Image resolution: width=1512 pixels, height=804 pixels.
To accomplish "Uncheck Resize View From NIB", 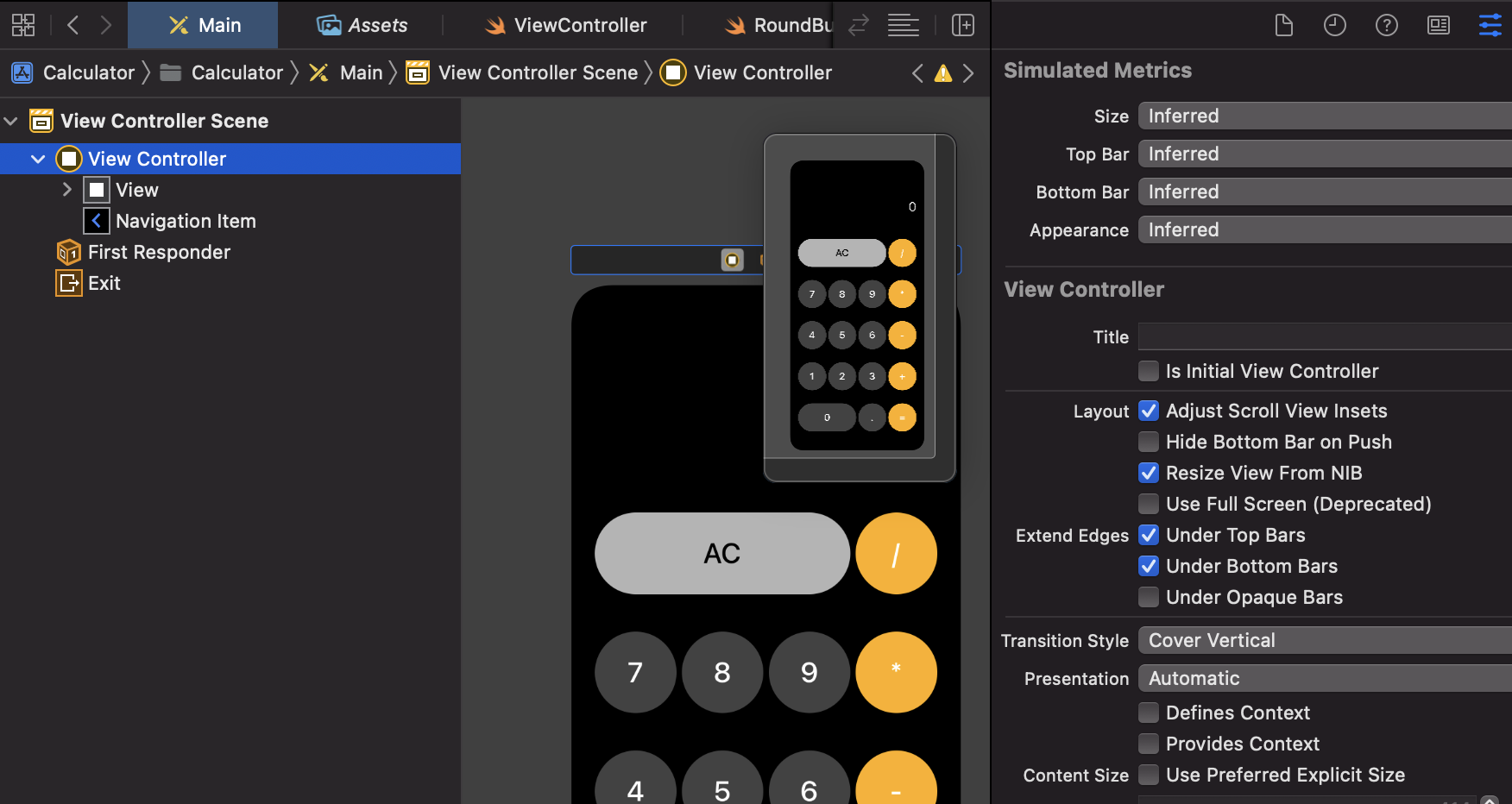I will tap(1149, 473).
